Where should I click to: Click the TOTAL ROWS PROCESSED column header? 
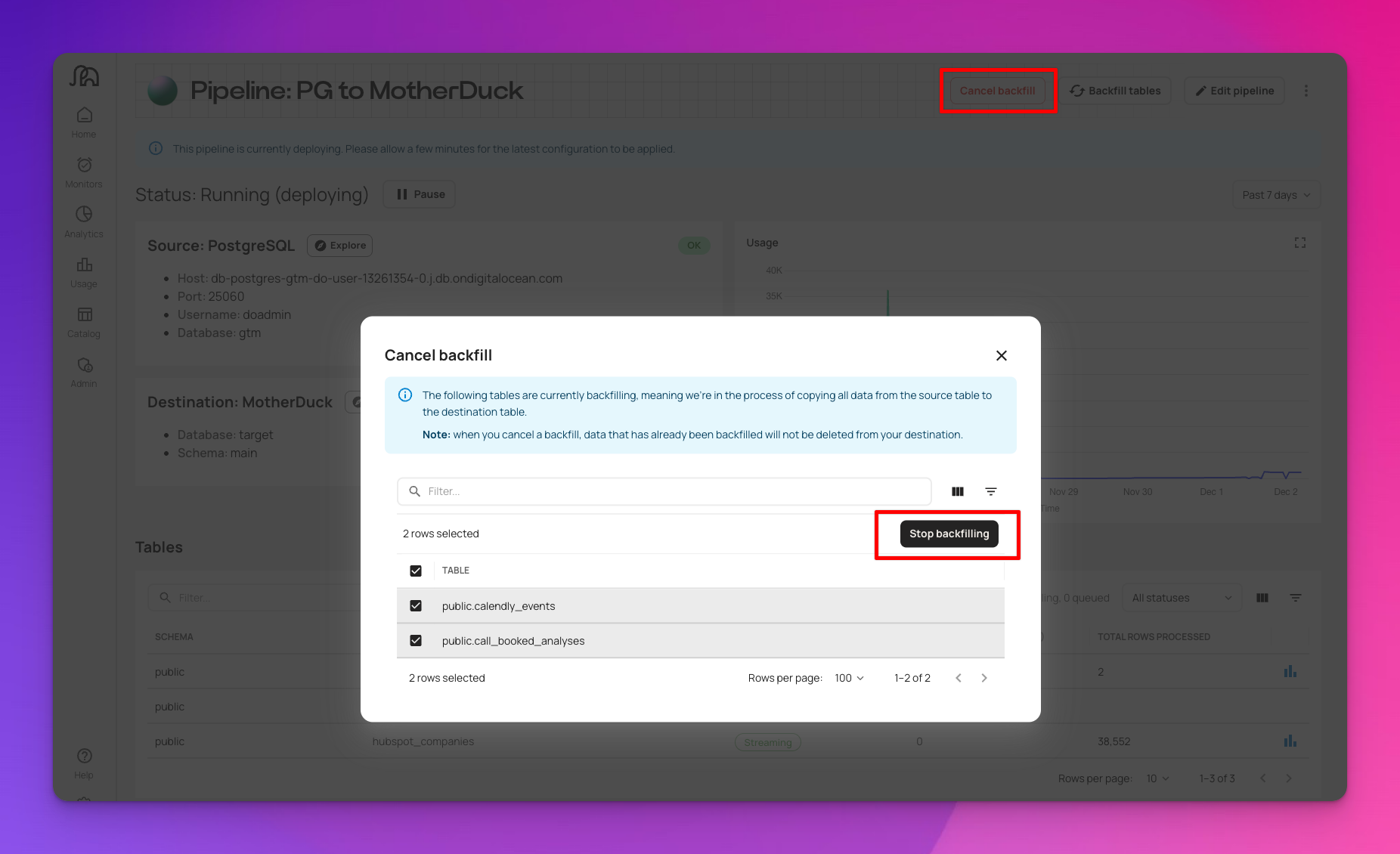tap(1154, 637)
